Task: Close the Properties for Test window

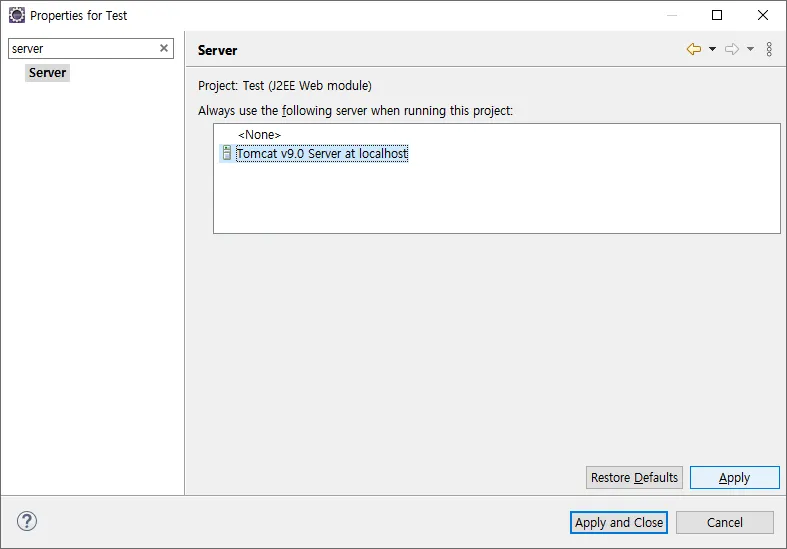Action: [x=763, y=15]
